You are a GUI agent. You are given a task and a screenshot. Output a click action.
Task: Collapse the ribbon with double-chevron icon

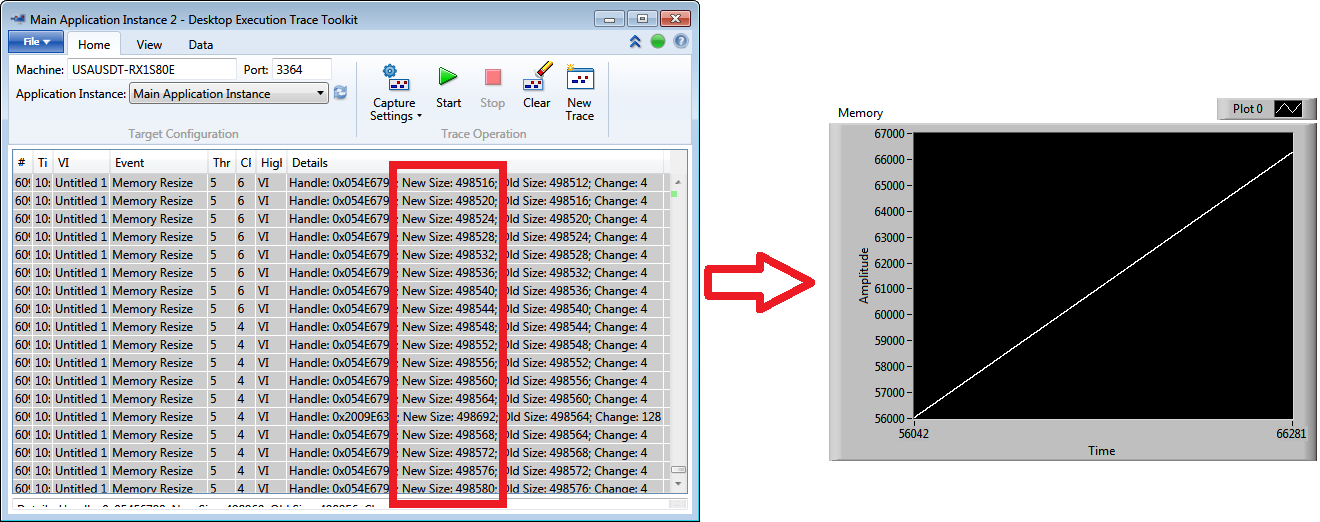tap(635, 42)
